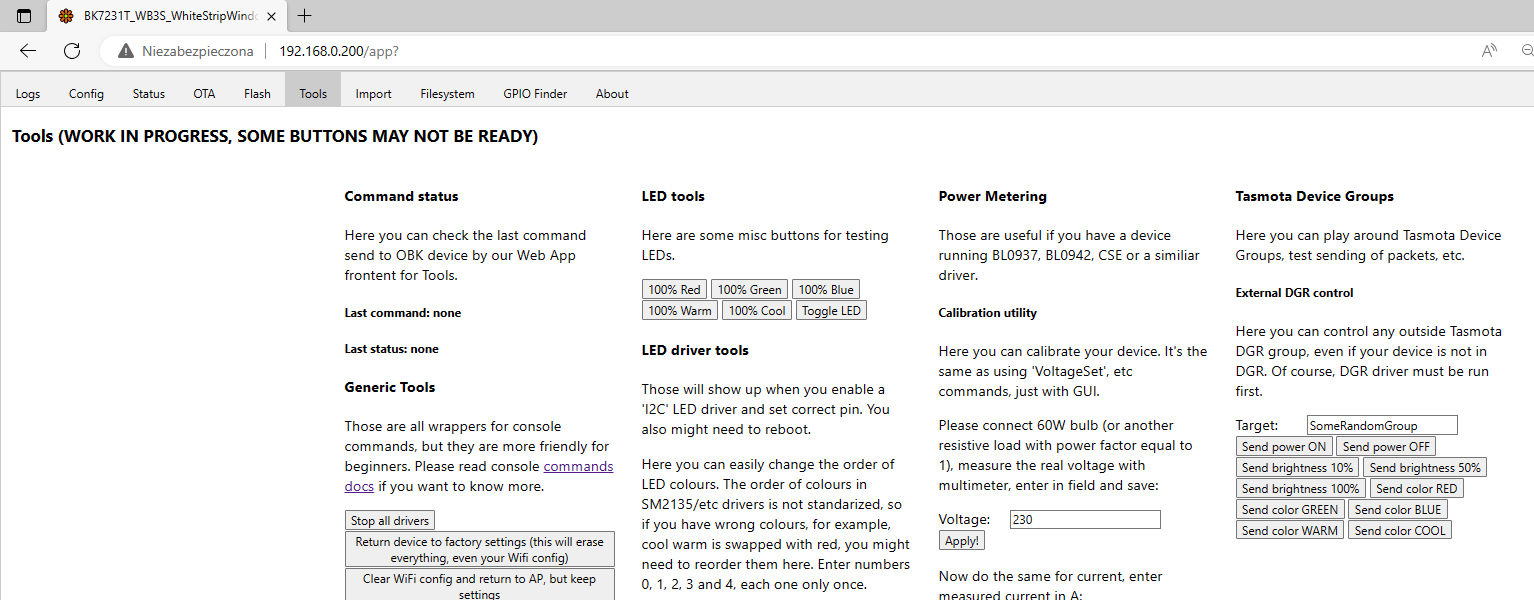Go to the Status tab
The image size is (1534, 600).
(x=148, y=94)
